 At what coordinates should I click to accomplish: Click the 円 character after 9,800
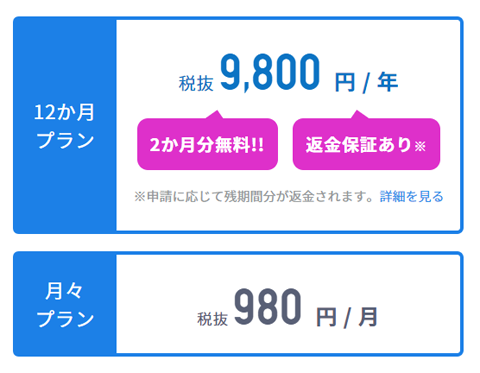pos(345,82)
